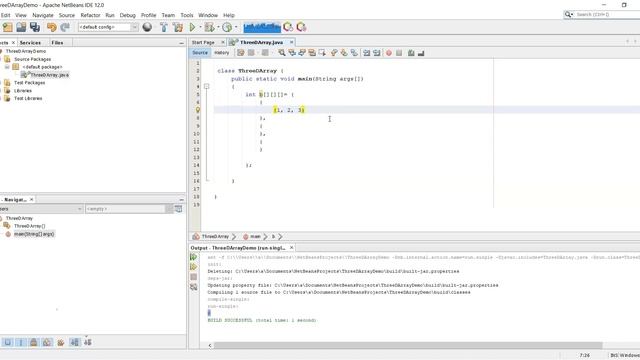
Task: Click the Re-run green arrows icon in Output
Action: [x=193, y=257]
